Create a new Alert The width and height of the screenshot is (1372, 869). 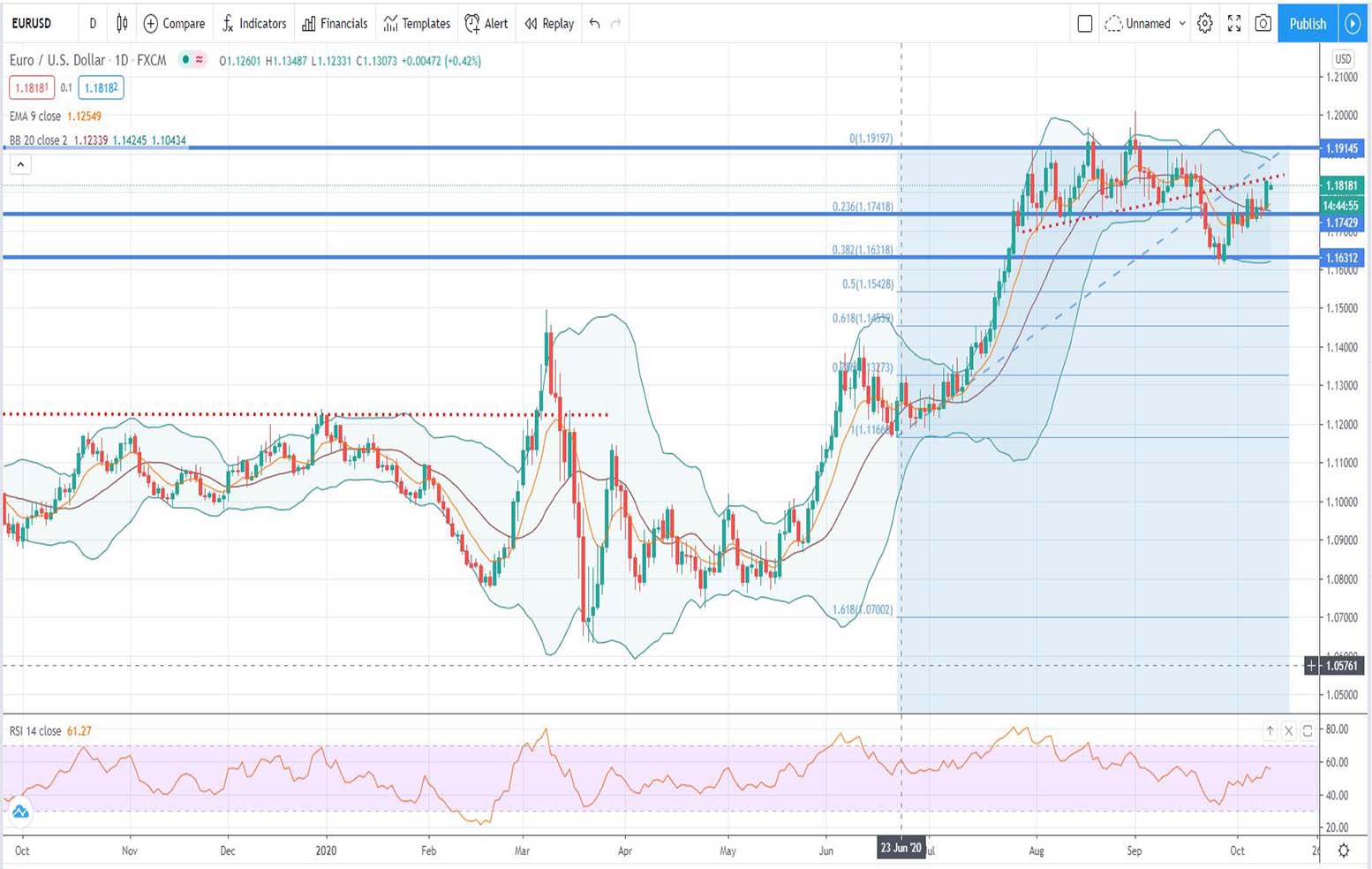(x=486, y=24)
